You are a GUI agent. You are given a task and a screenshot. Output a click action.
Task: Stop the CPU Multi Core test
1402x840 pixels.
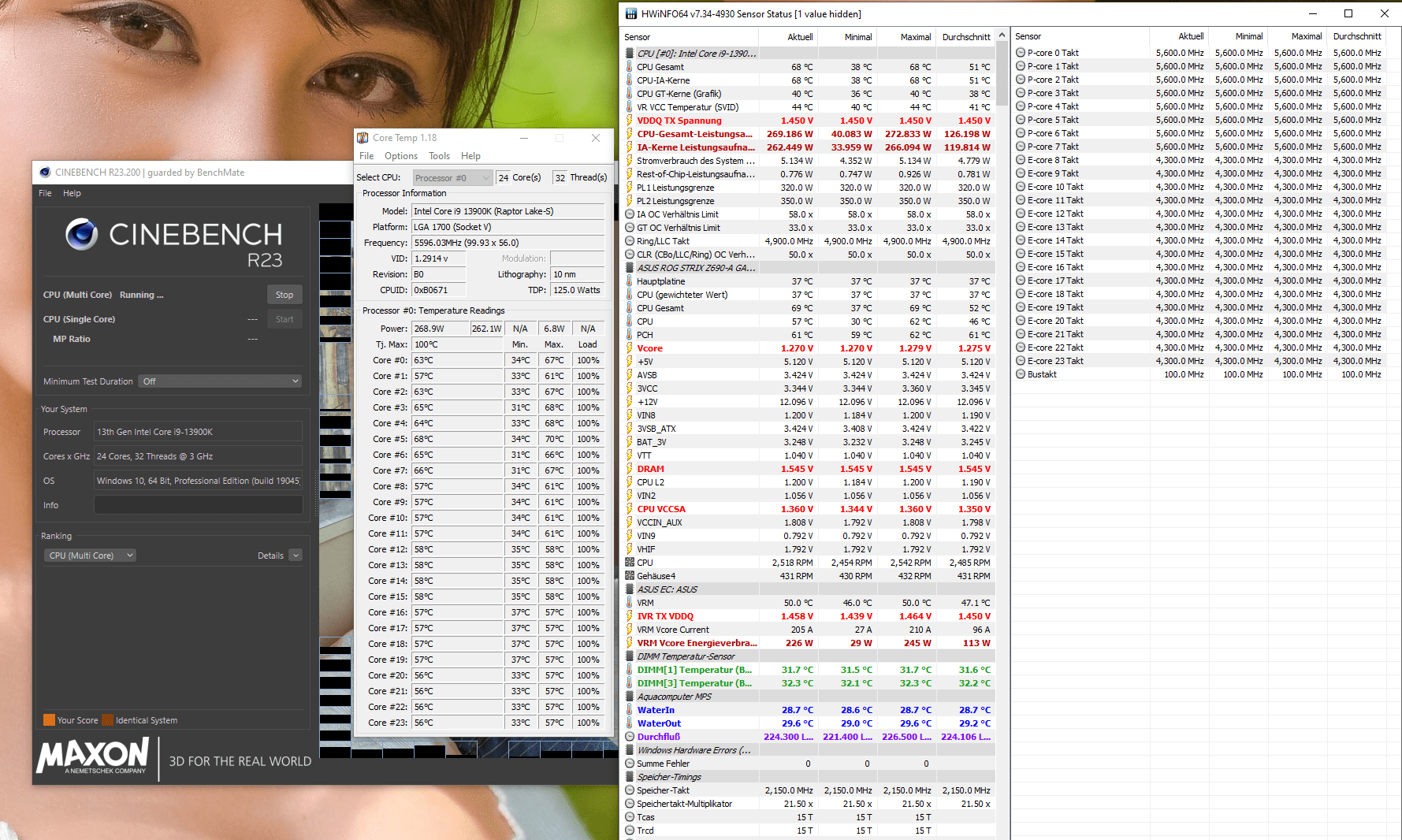click(x=284, y=295)
